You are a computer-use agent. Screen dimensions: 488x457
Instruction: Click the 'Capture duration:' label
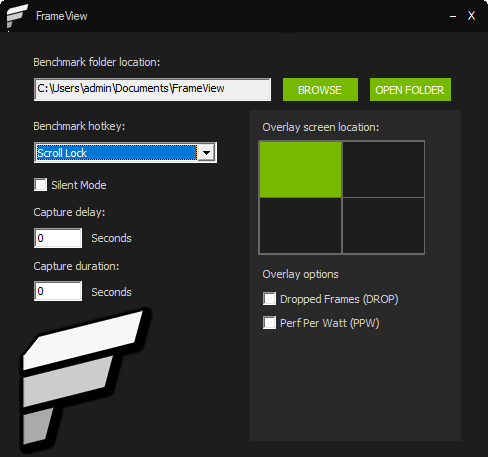76,266
